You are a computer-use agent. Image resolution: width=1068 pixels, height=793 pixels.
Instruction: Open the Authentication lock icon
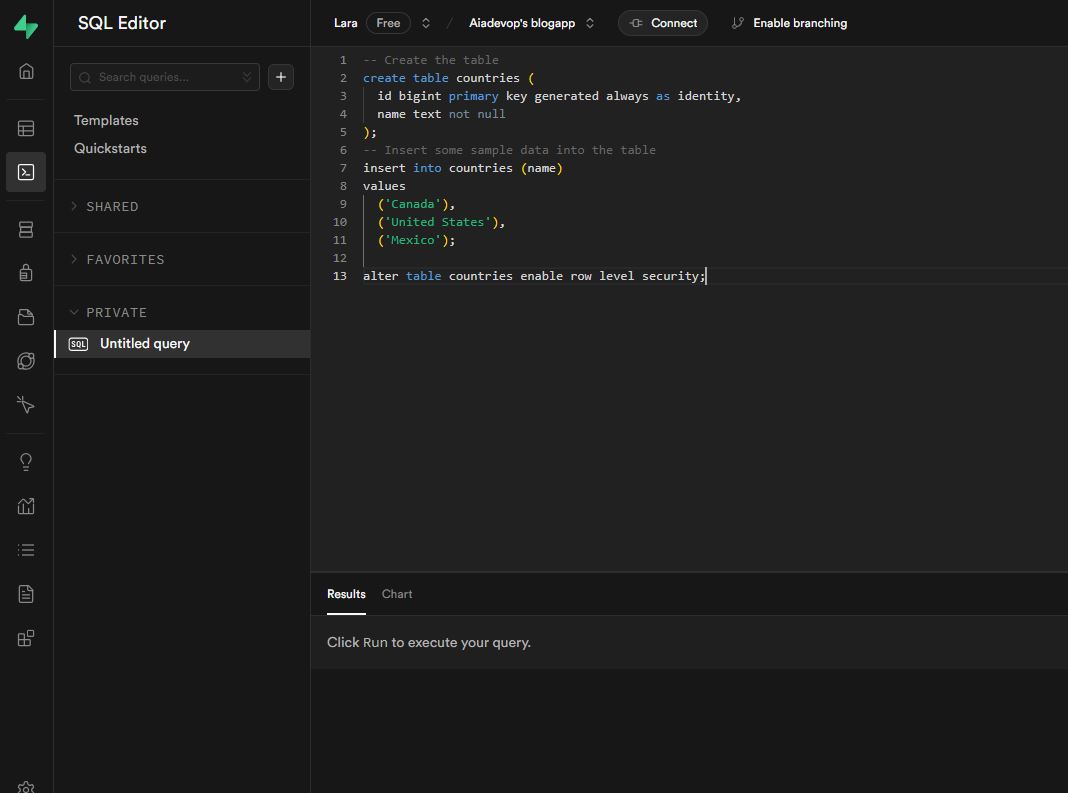(26, 273)
